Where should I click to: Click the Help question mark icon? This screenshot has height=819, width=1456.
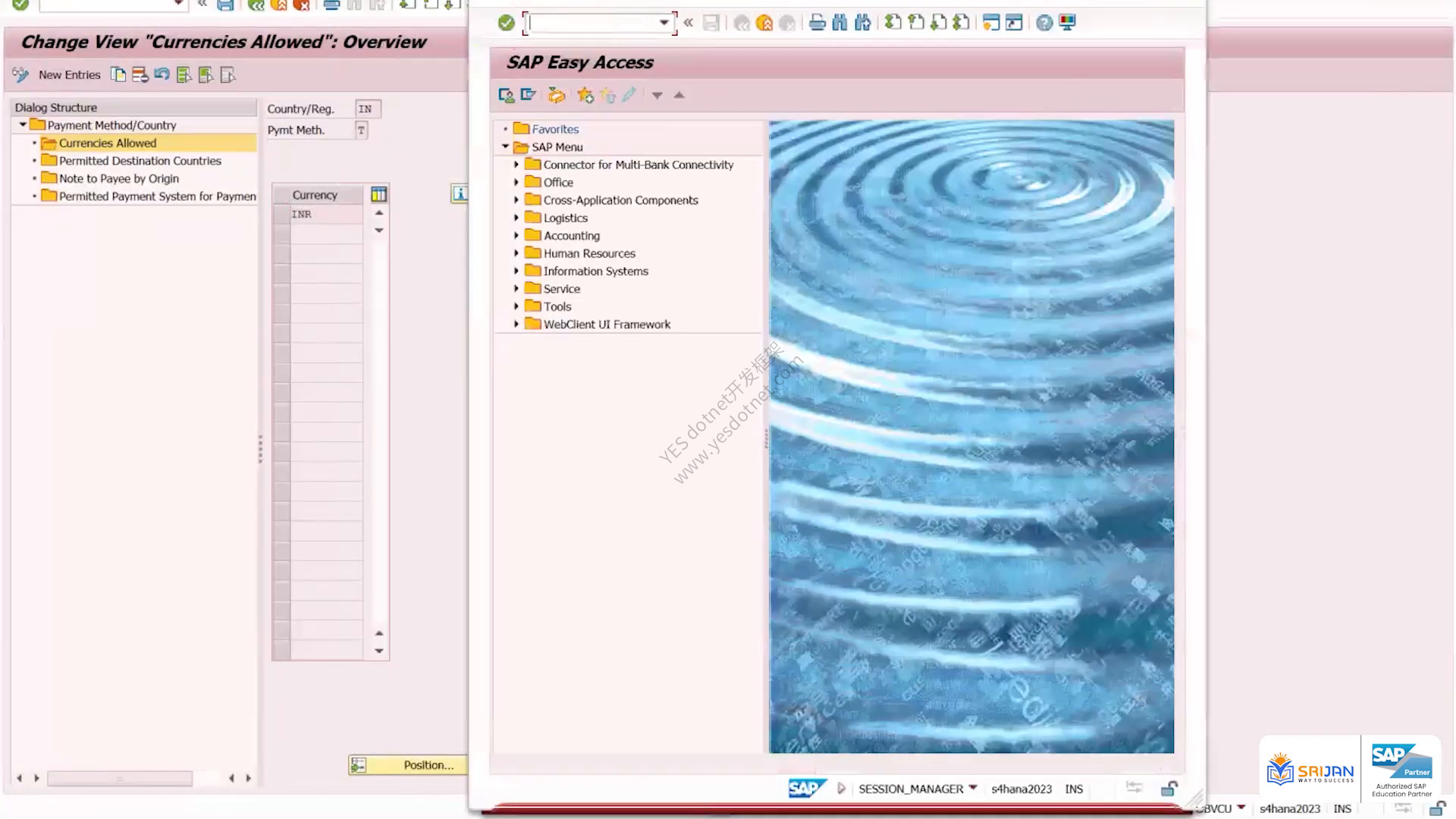pyautogui.click(x=1044, y=23)
